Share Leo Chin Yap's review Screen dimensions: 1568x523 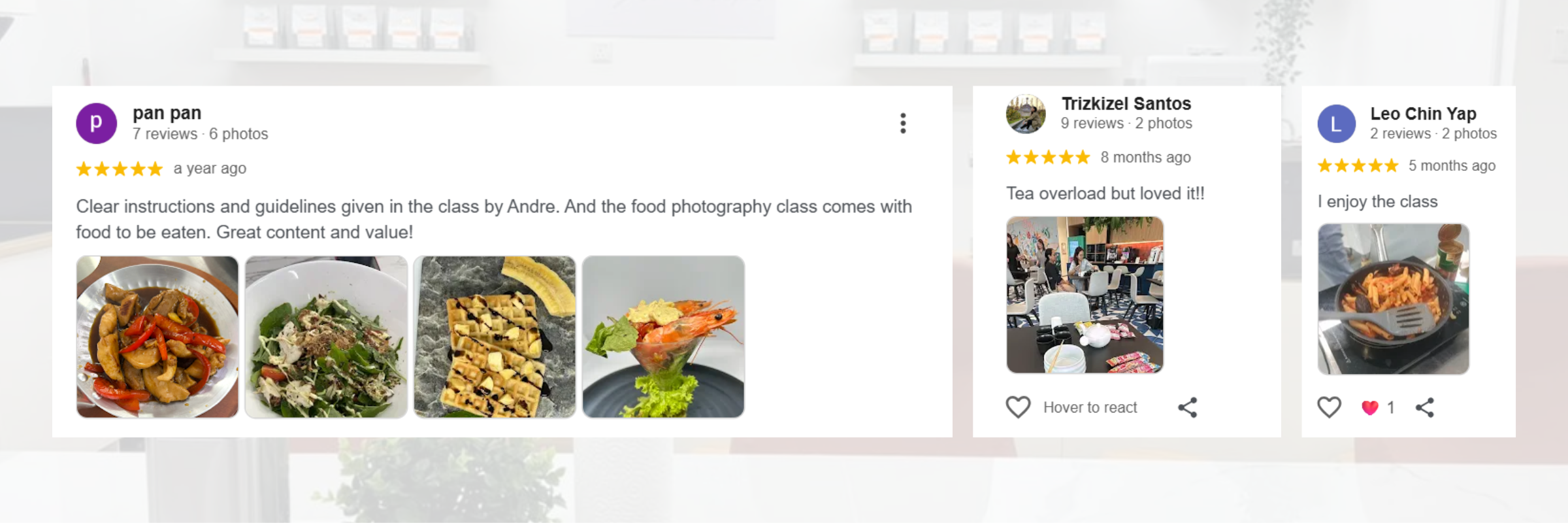[x=1425, y=407]
